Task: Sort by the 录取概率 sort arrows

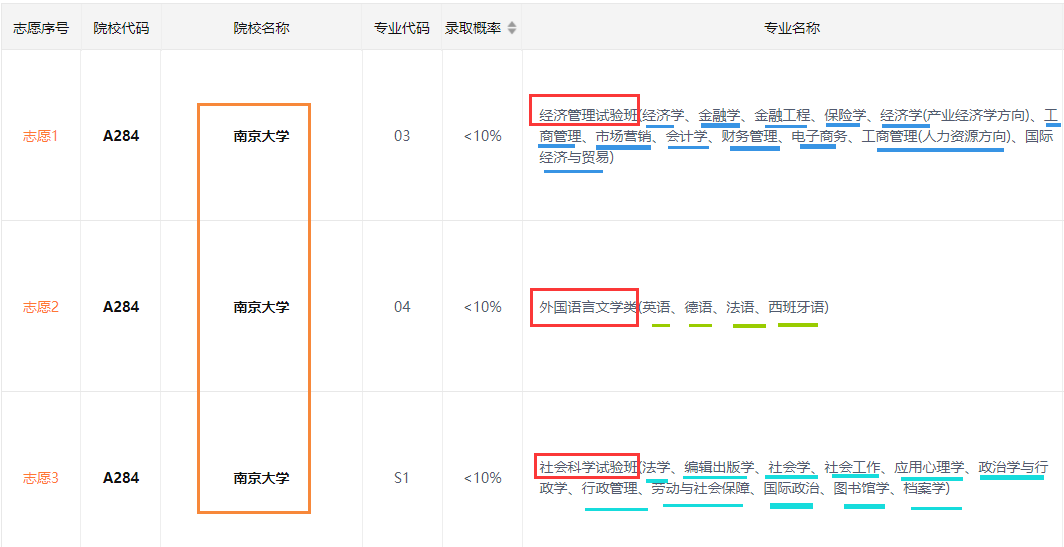Action: [x=512, y=29]
